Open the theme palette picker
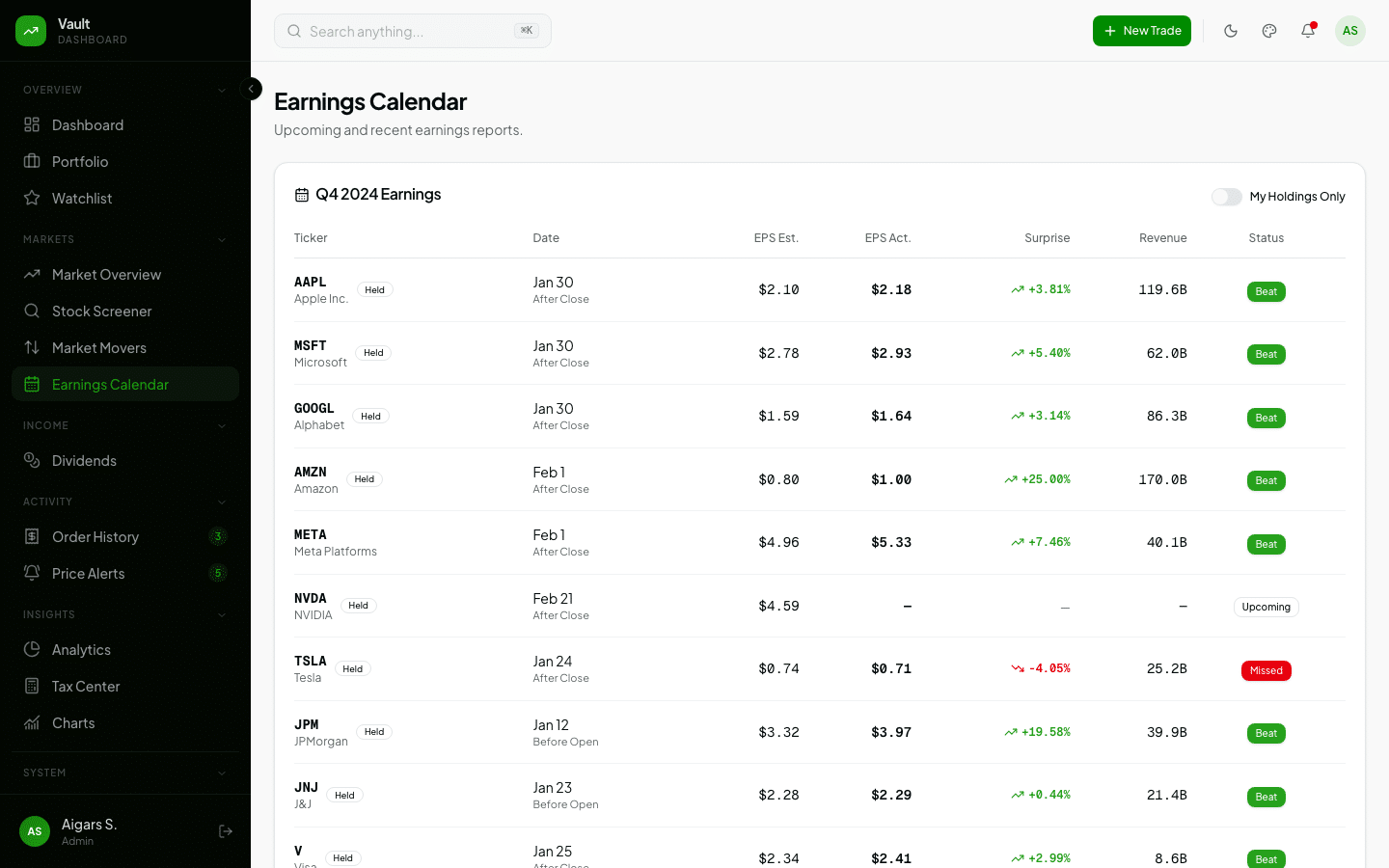Viewport: 1389px width, 868px height. click(1269, 30)
